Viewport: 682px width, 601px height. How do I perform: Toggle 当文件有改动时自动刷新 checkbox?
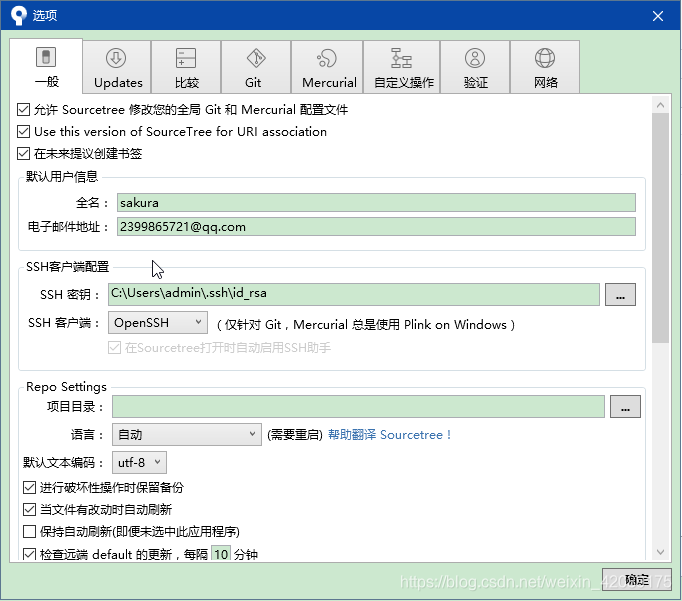(30, 509)
